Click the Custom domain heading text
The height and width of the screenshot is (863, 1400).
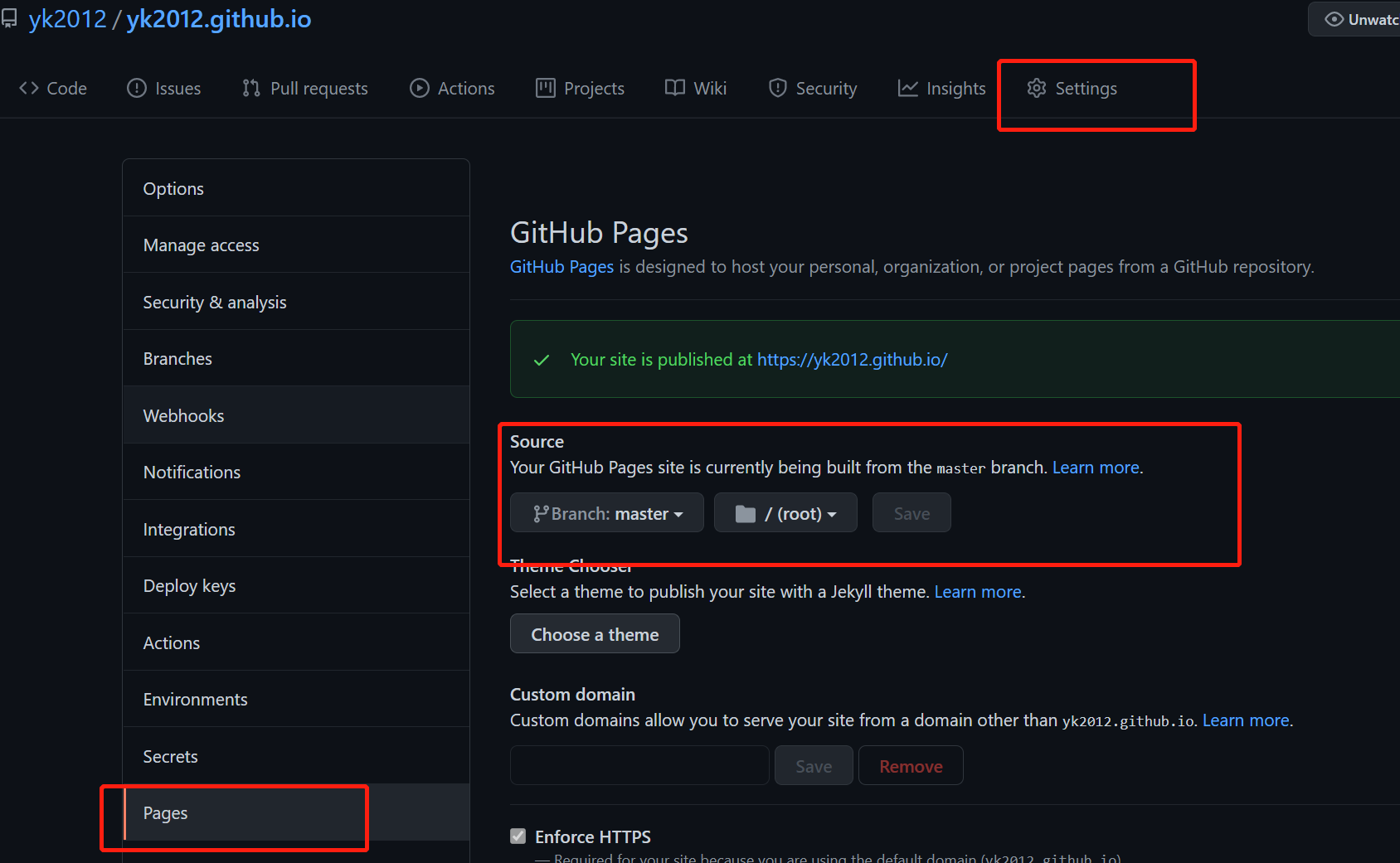(572, 695)
